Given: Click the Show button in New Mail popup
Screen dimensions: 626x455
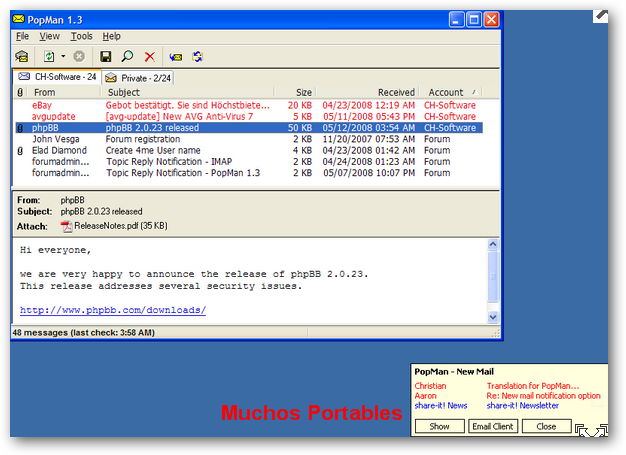Looking at the screenshot, I should coord(440,426).
